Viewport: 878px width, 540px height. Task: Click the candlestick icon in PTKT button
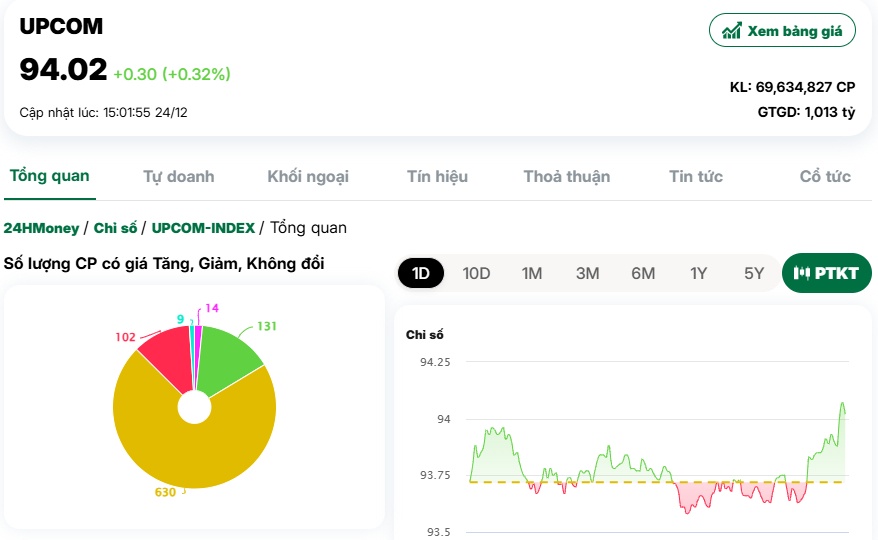pyautogui.click(x=802, y=273)
